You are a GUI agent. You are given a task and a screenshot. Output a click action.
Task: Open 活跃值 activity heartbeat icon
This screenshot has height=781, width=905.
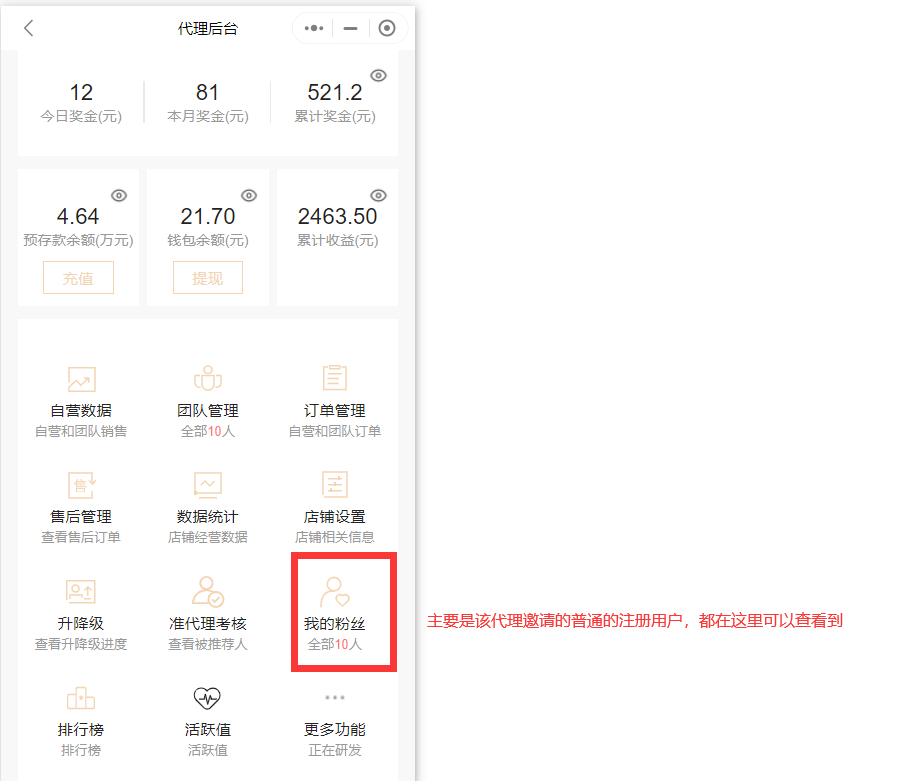pyautogui.click(x=208, y=698)
